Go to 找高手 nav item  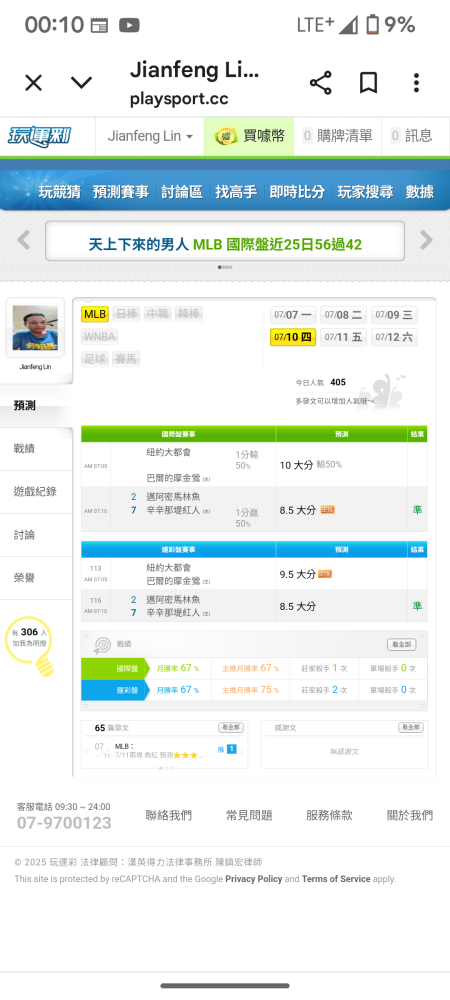[236, 191]
